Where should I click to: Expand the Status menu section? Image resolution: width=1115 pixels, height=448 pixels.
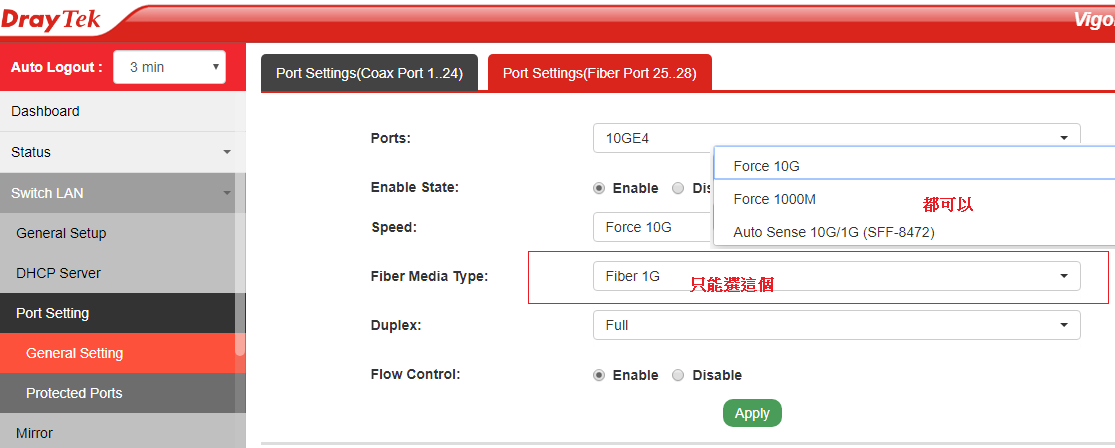point(120,152)
